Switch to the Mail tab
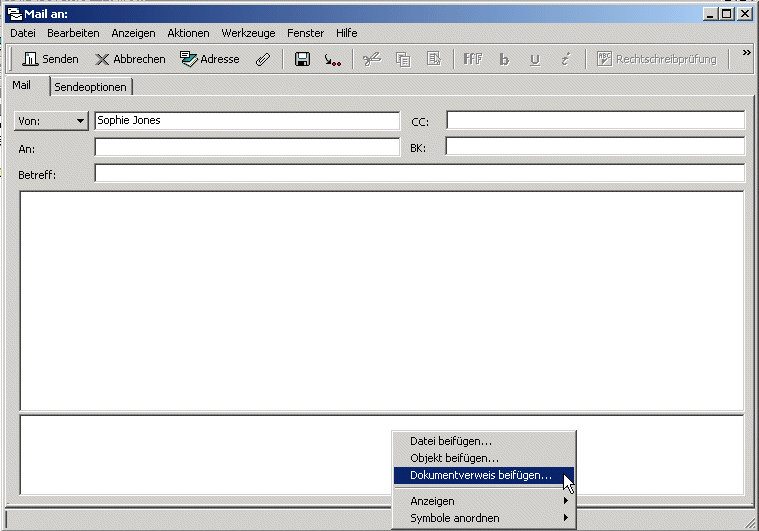 tap(22, 85)
